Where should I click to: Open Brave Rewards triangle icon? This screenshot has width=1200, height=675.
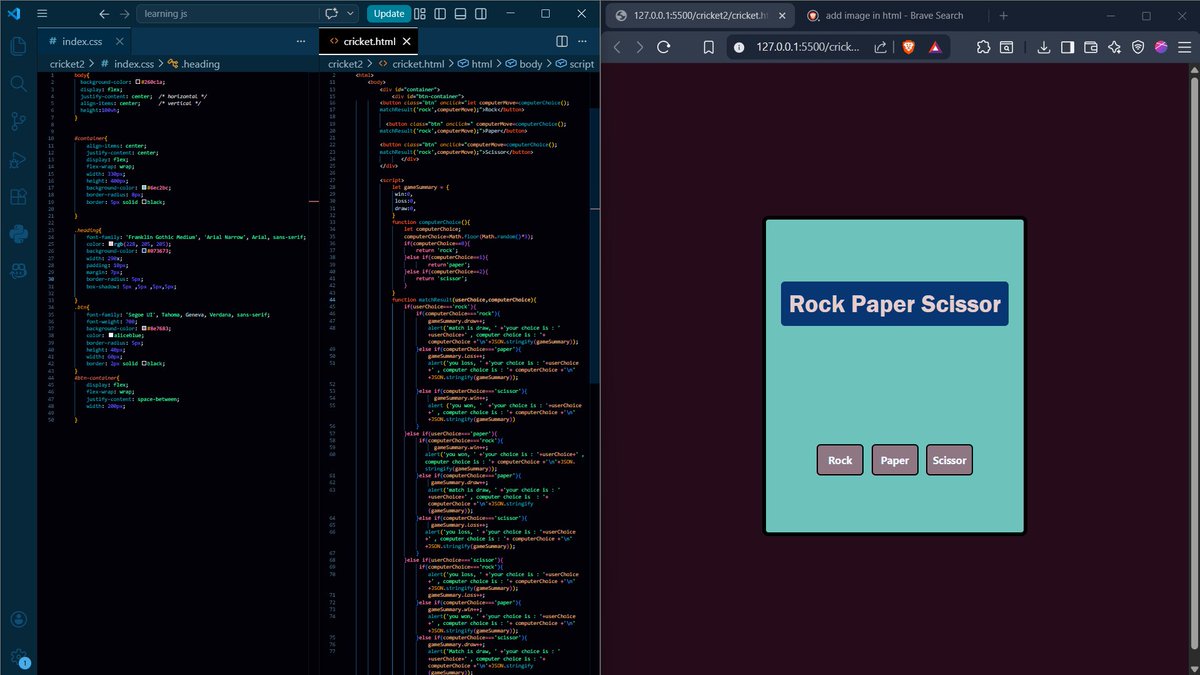coord(935,46)
